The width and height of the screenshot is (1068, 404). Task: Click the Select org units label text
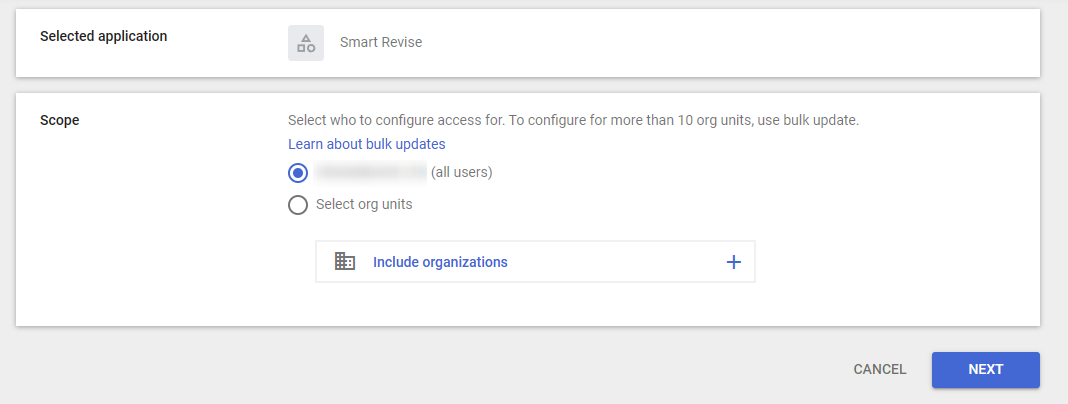tap(364, 204)
